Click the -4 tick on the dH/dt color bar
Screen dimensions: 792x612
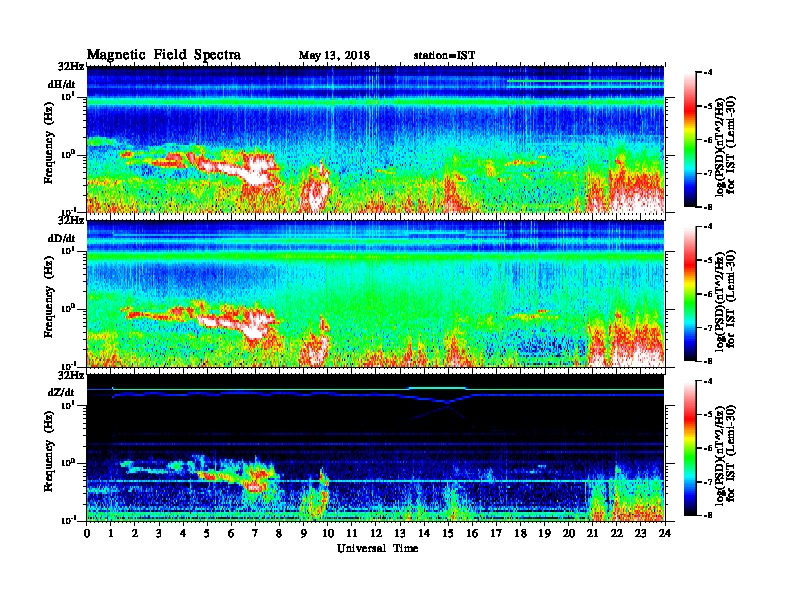[x=708, y=73]
